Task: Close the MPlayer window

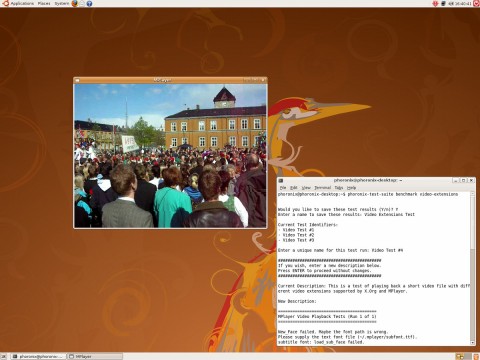Action: pos(263,80)
